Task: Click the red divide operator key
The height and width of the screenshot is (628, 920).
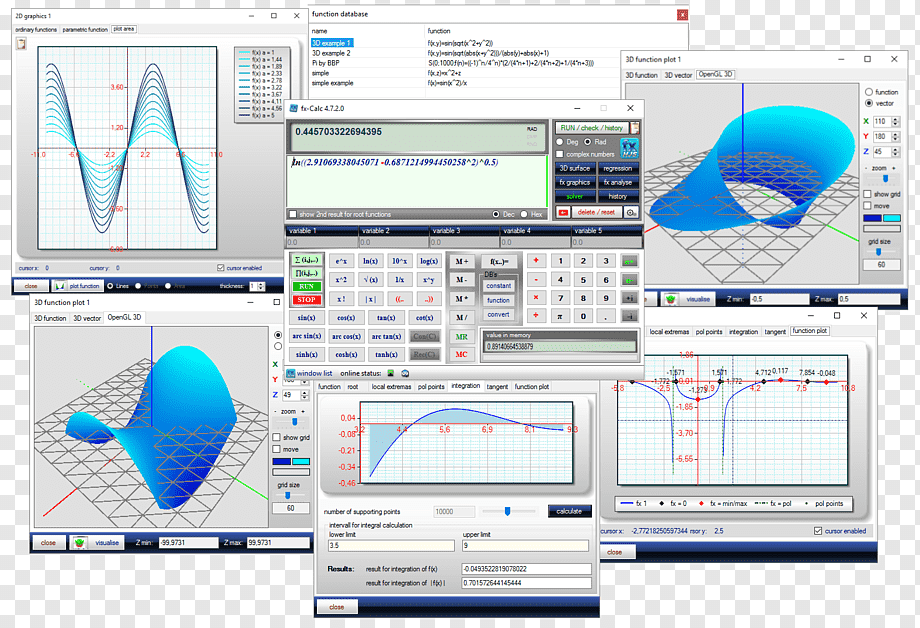Action: click(x=536, y=316)
